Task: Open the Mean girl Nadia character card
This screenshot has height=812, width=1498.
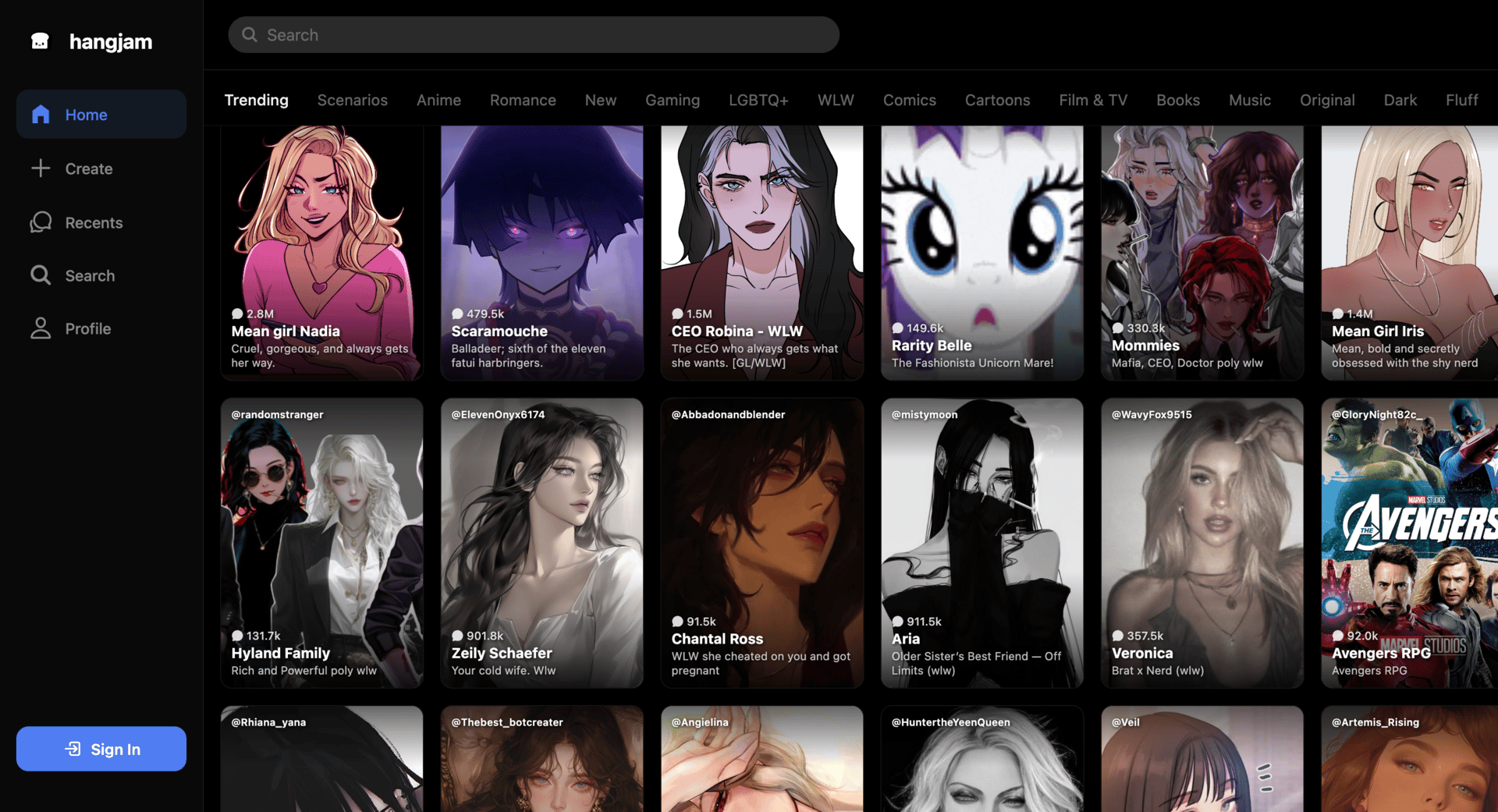Action: point(322,253)
